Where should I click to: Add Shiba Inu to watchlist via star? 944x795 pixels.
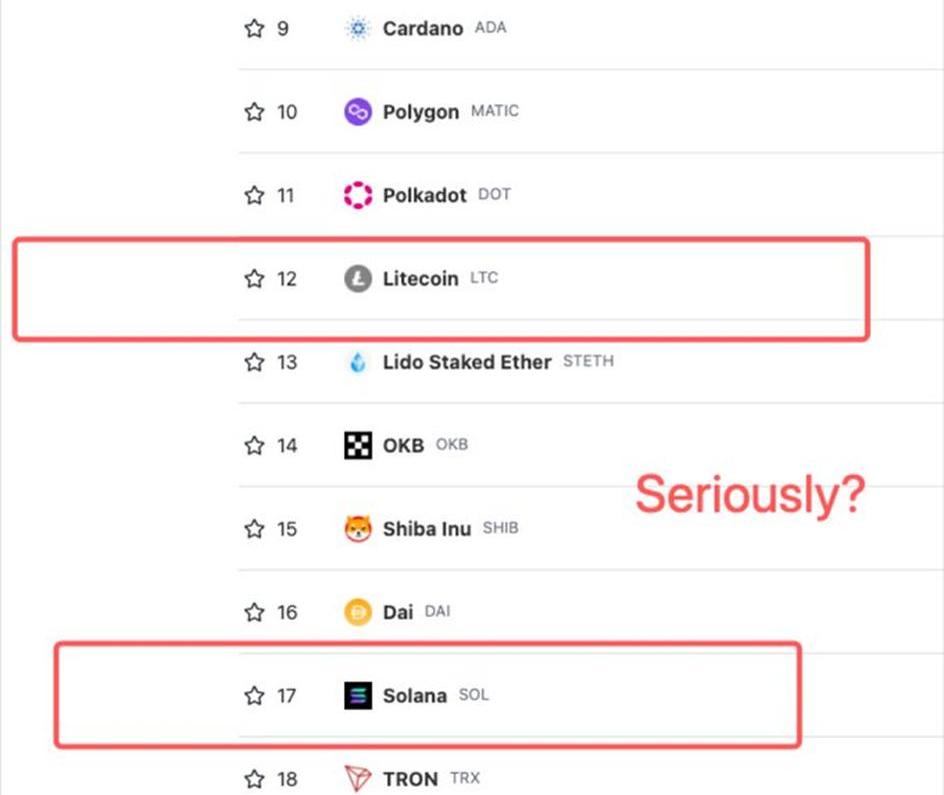[x=254, y=529]
